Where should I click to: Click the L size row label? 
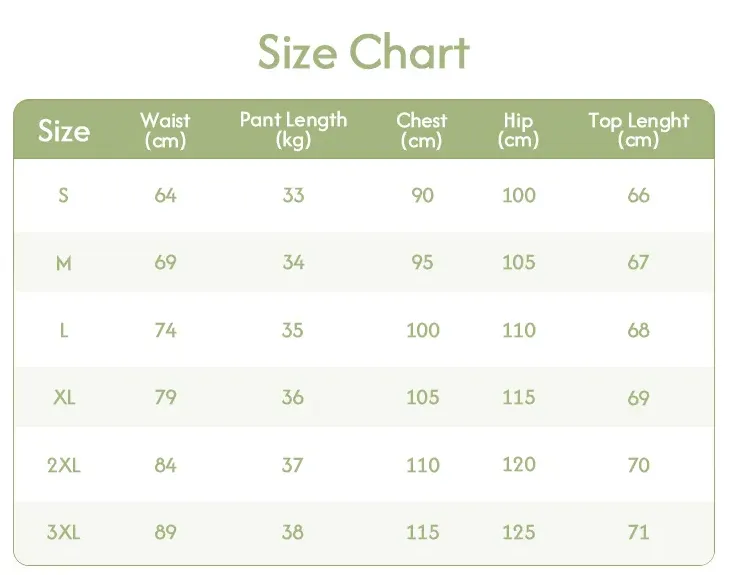click(64, 330)
